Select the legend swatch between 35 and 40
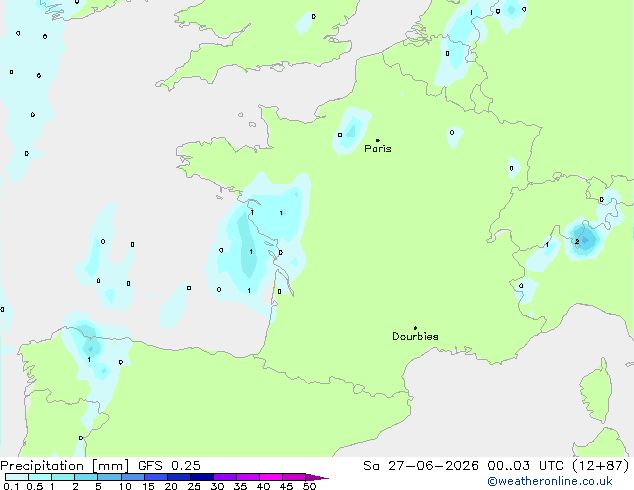Image resolution: width=634 pixels, height=490 pixels. pos(248,477)
